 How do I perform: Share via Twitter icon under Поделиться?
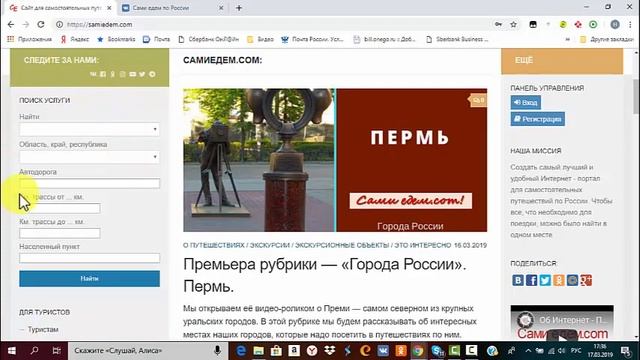545,280
